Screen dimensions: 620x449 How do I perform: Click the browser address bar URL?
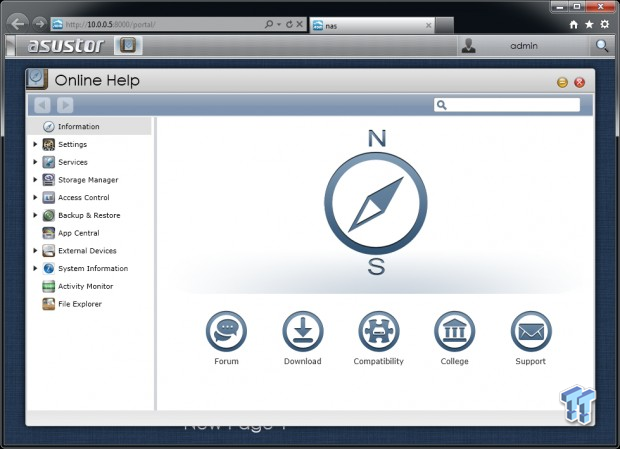coord(111,25)
